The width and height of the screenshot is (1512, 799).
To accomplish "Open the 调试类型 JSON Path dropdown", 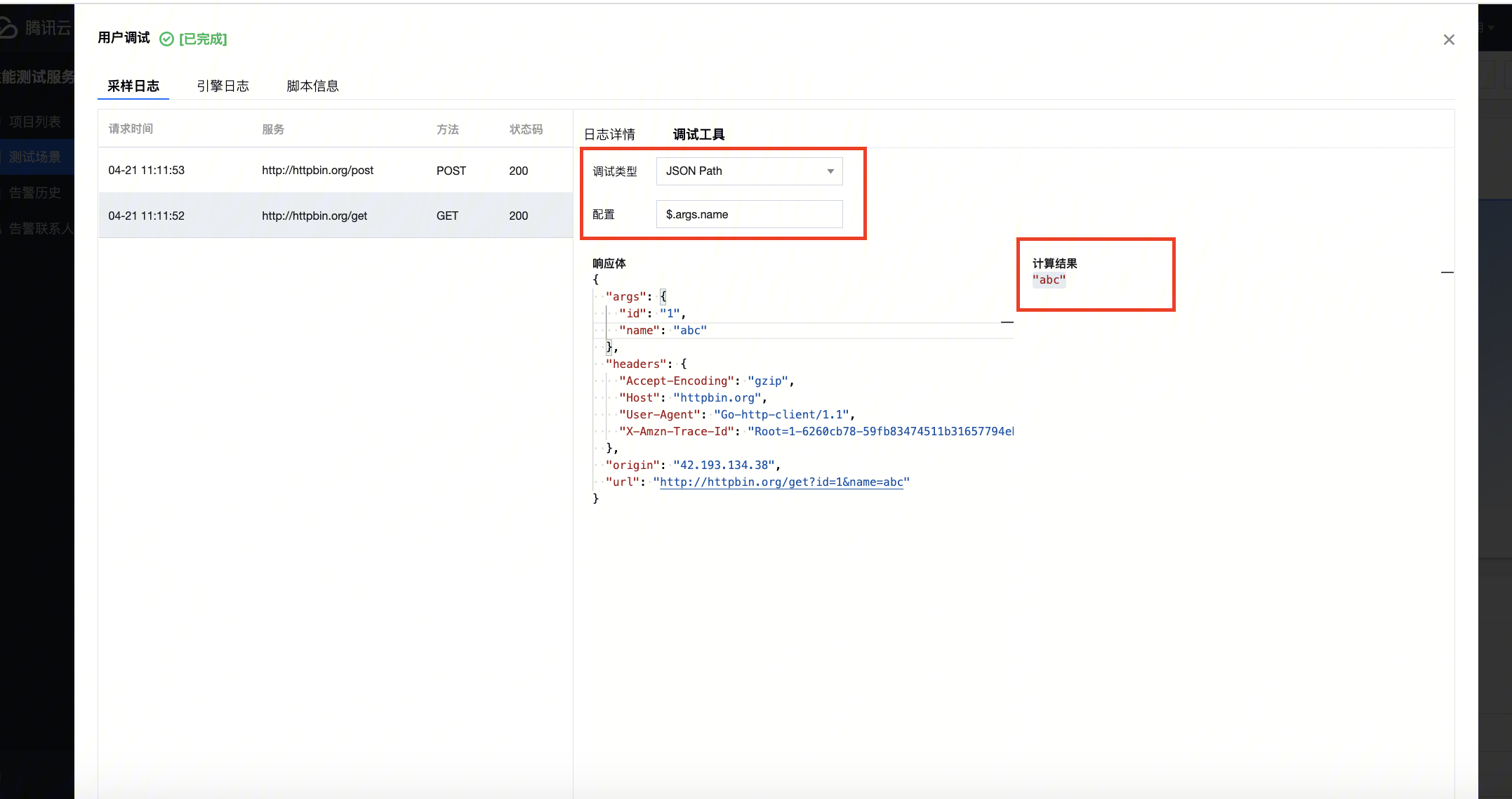I will (x=749, y=171).
